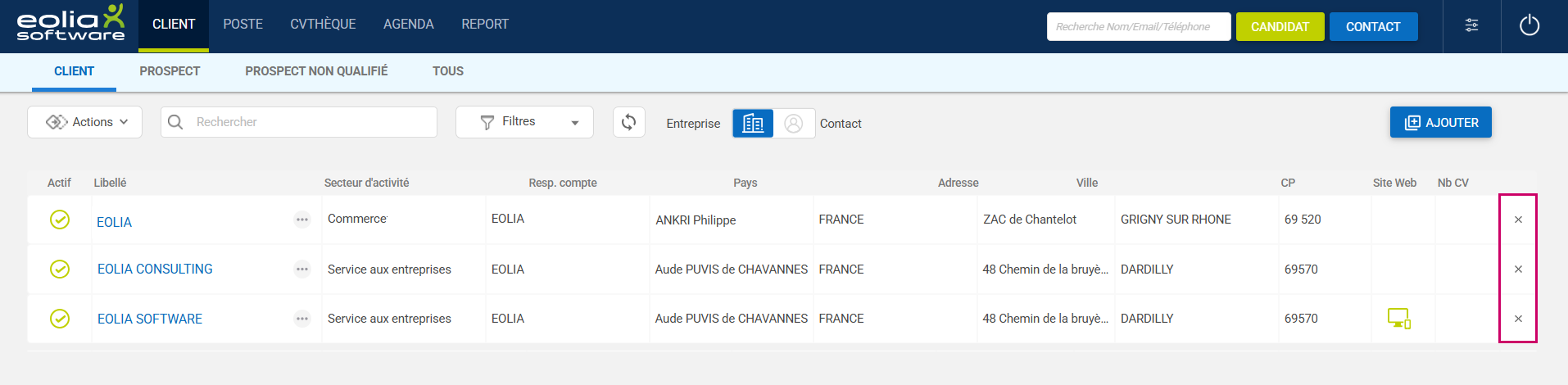Focus the Rechercher search field
Screen dimensions: 1568x385
311,122
